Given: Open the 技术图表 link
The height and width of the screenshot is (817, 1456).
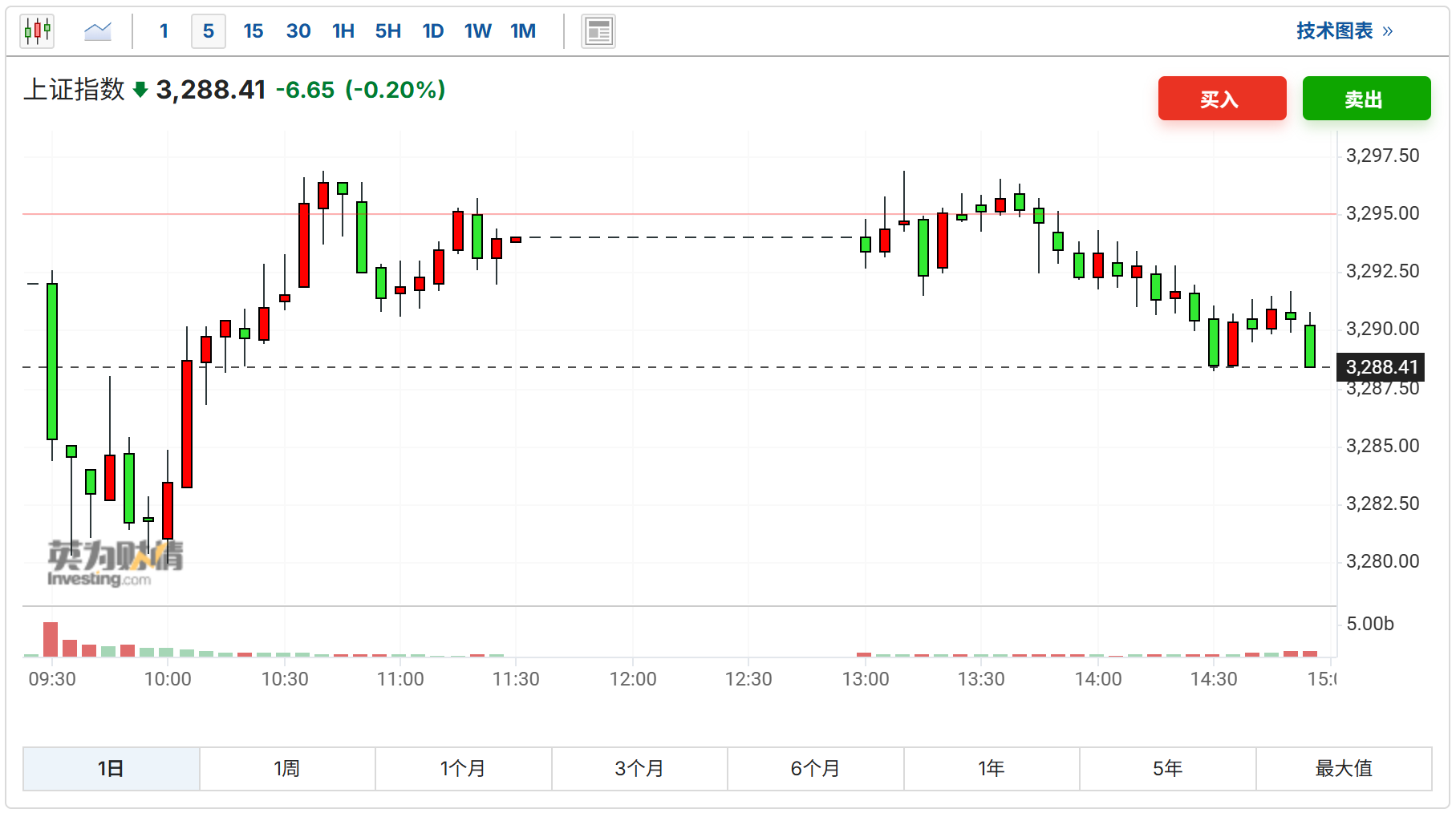Looking at the screenshot, I should point(1344,31).
